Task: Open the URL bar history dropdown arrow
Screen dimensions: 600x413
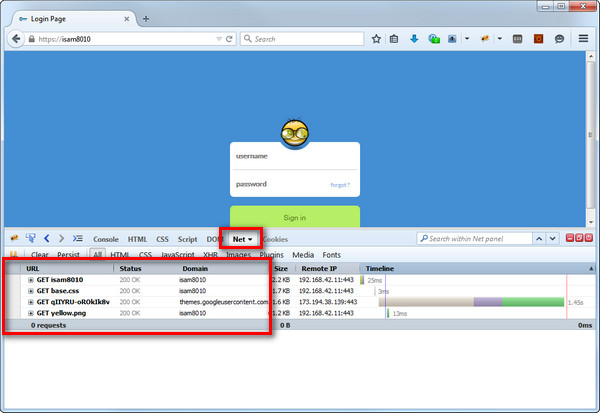Action: pos(219,39)
